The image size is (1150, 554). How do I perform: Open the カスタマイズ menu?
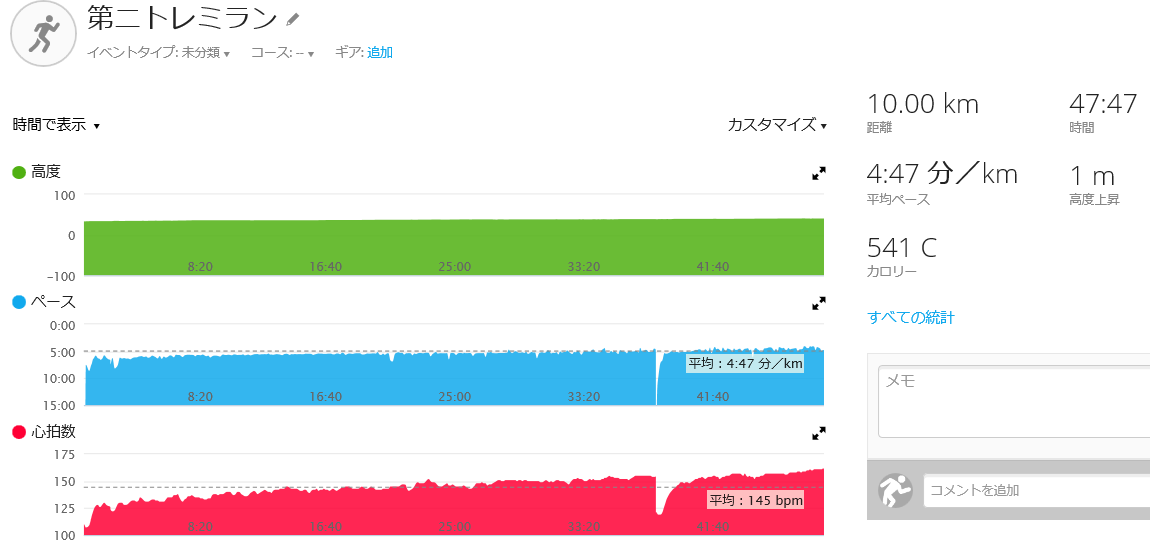[777, 125]
